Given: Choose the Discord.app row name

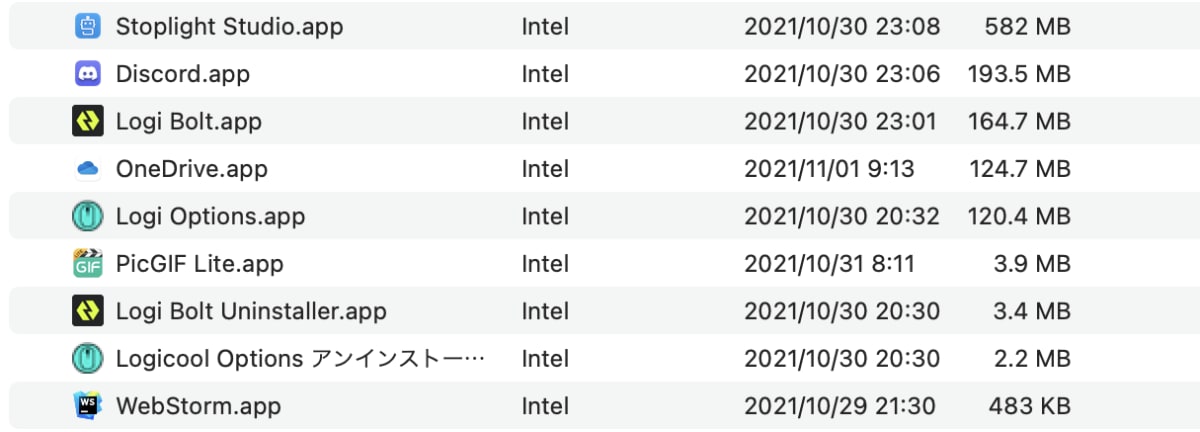Looking at the screenshot, I should [183, 74].
